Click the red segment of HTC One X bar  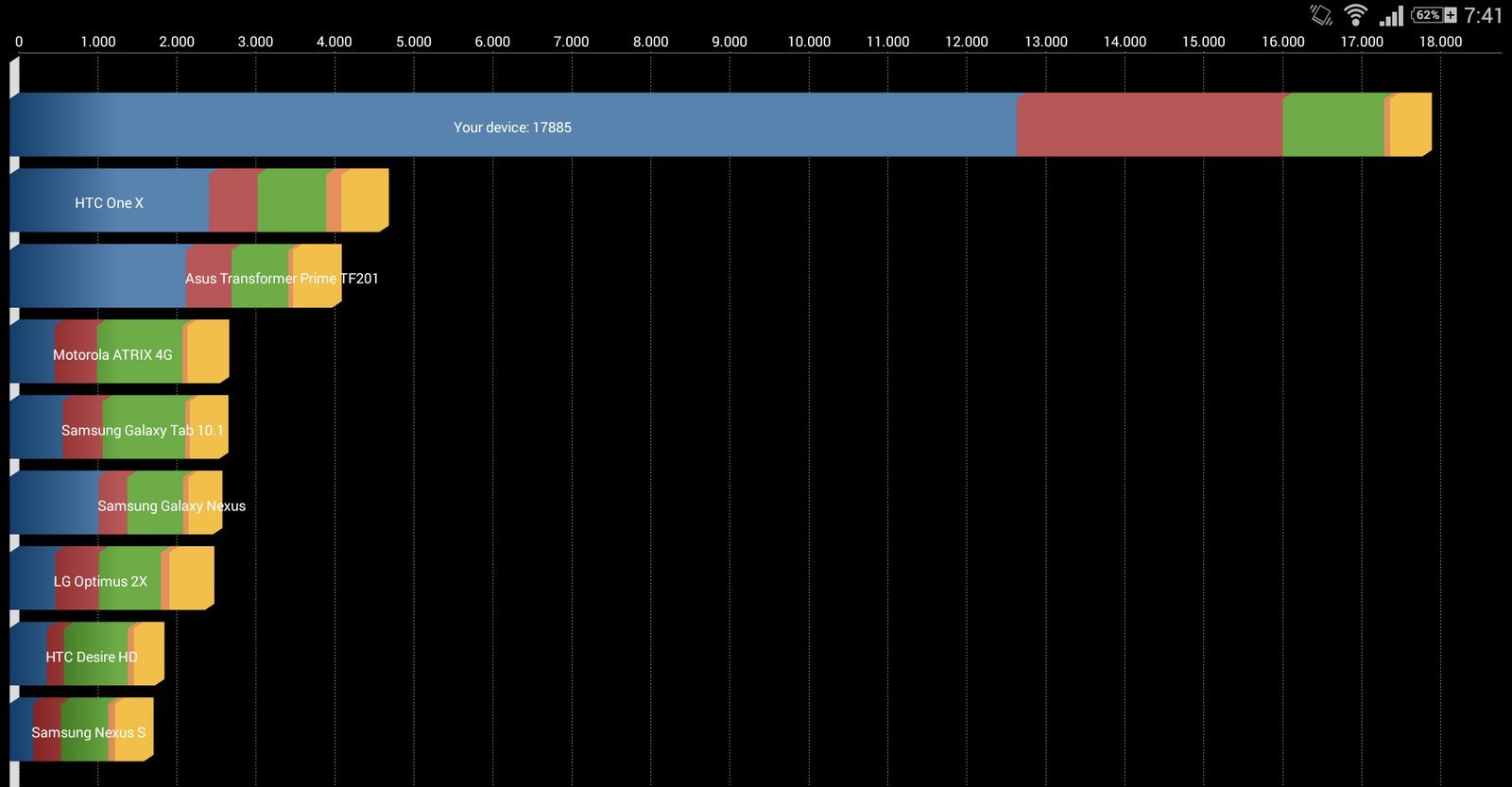(x=232, y=200)
